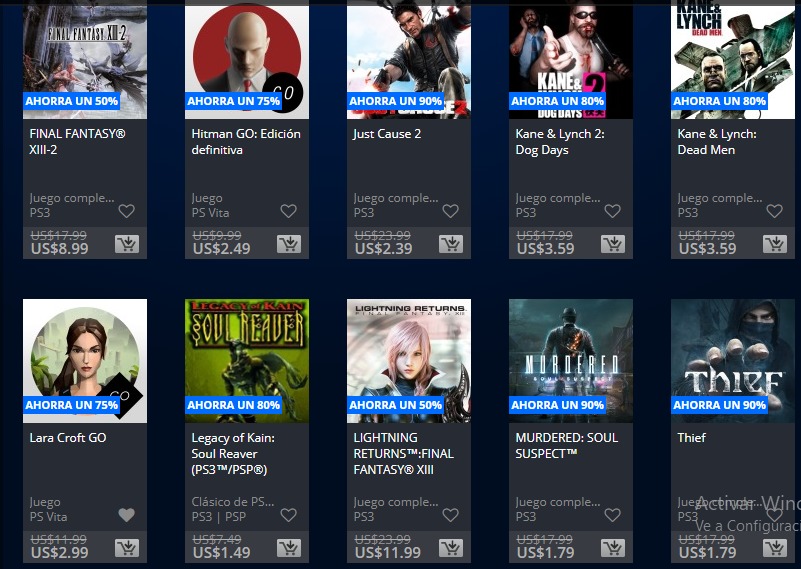
Task: Toggle wishlist heart for Just Cause 2
Action: (x=451, y=211)
